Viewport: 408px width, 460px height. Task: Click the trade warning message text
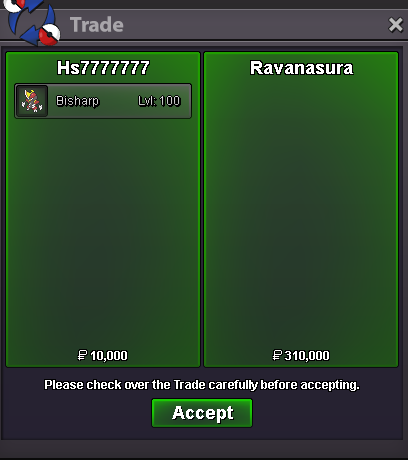202,385
